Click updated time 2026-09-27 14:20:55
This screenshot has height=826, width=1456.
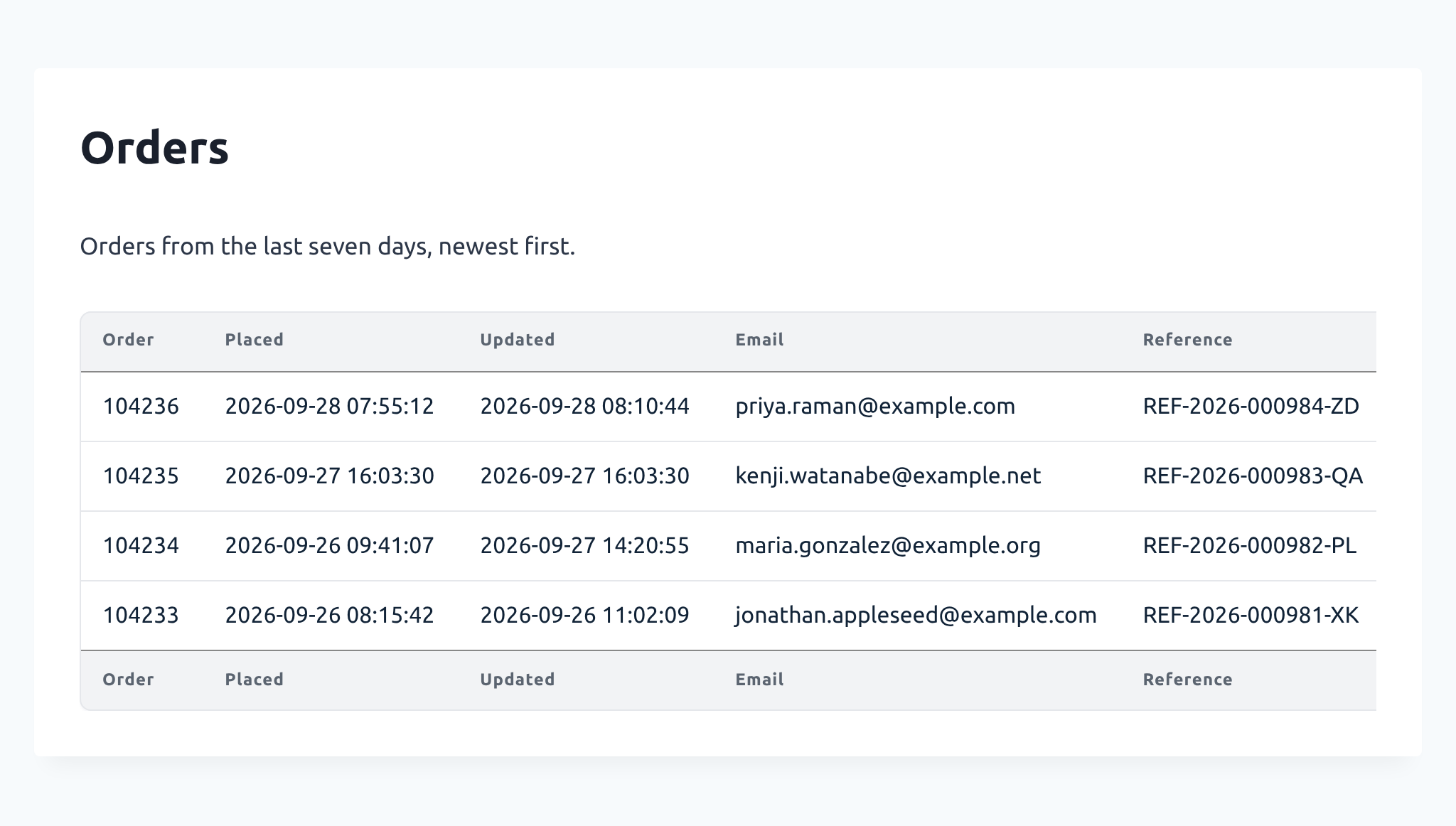[584, 546]
